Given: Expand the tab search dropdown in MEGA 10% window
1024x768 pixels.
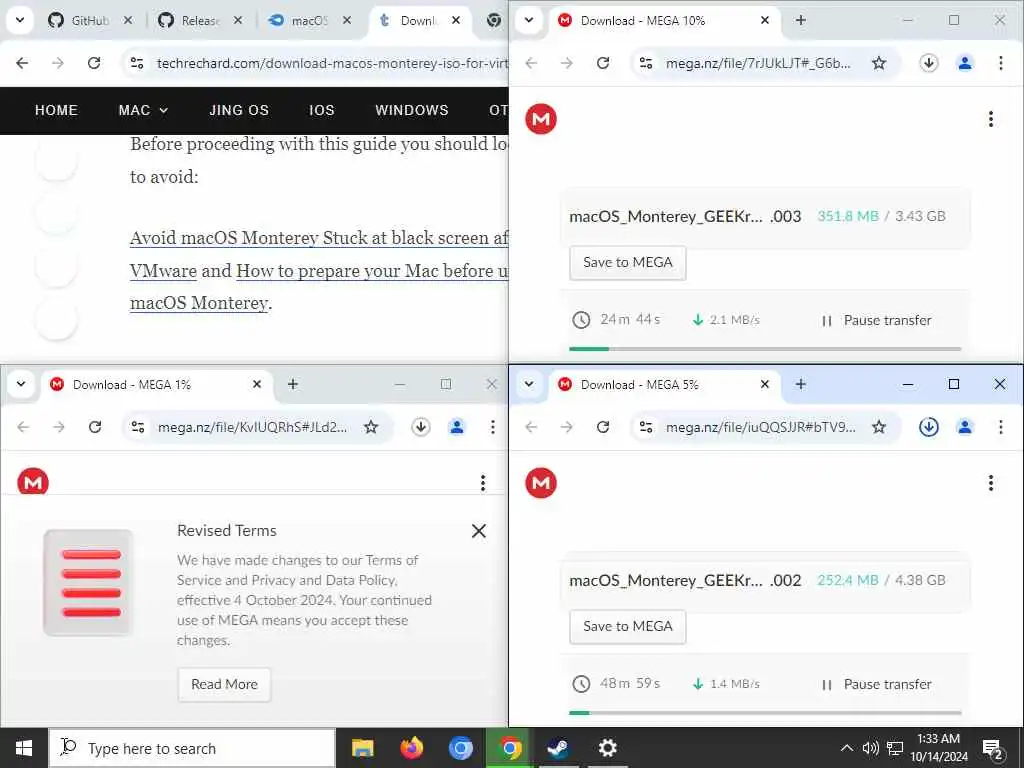Looking at the screenshot, I should (x=529, y=20).
